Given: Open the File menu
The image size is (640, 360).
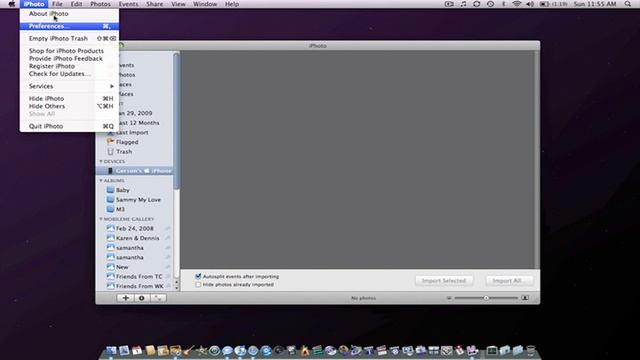Looking at the screenshot, I should click(57, 4).
